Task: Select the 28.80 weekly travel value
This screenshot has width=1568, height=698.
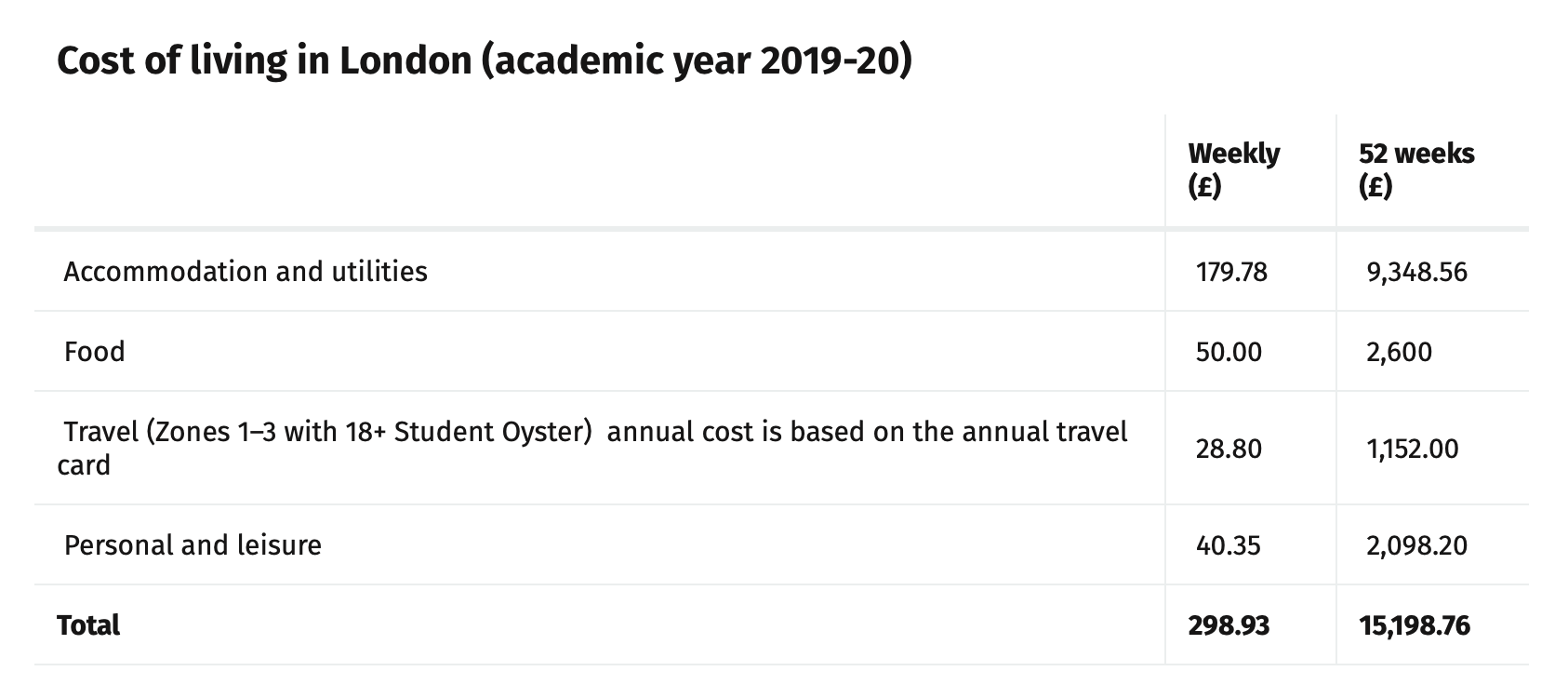Action: pos(1229,449)
